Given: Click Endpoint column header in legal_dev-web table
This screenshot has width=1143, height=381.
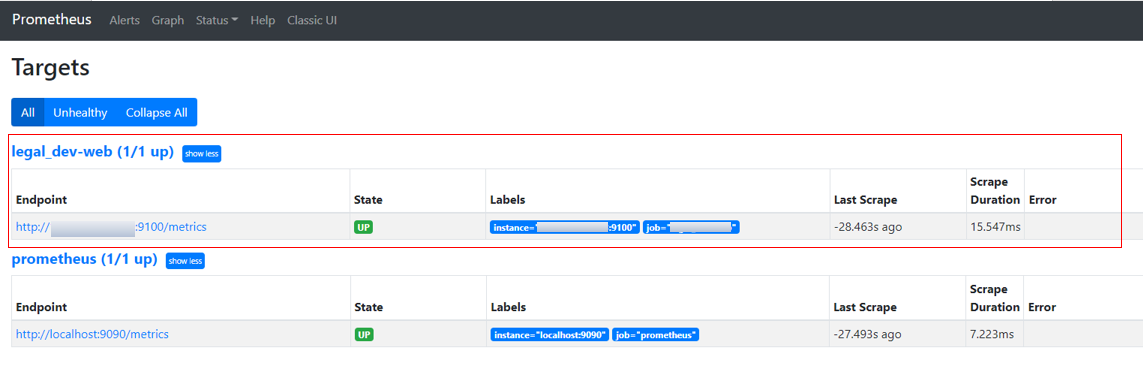Looking at the screenshot, I should (42, 200).
